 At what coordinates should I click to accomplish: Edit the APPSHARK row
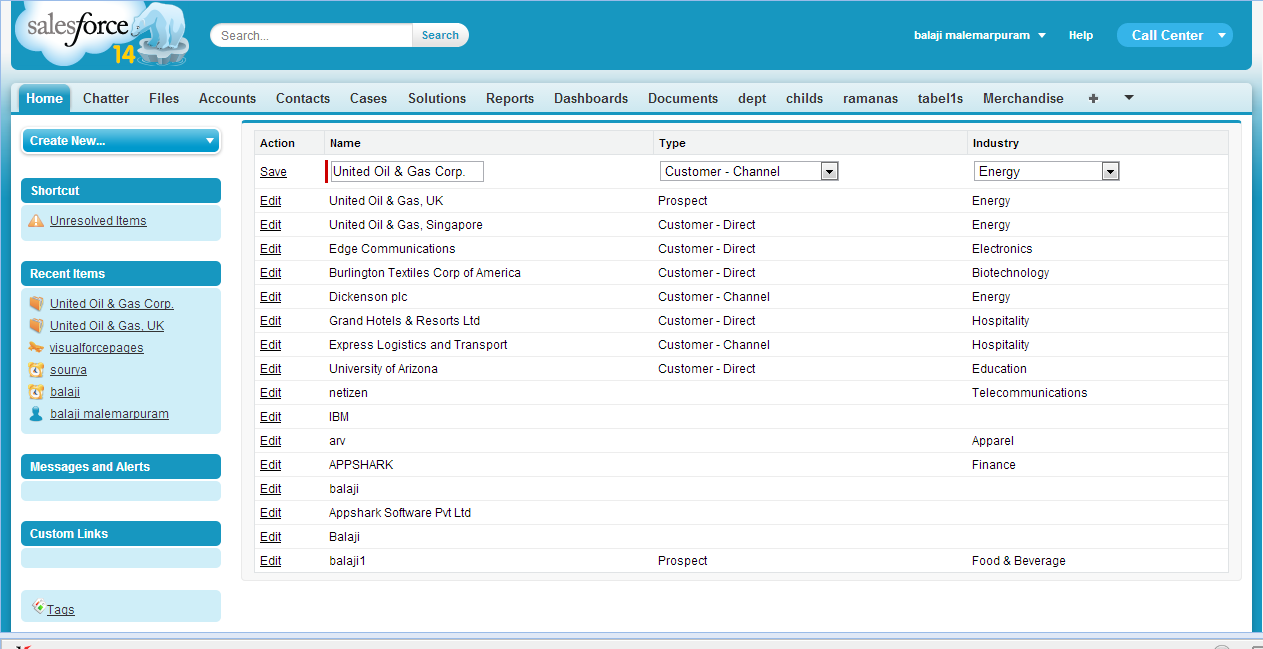[x=270, y=465]
